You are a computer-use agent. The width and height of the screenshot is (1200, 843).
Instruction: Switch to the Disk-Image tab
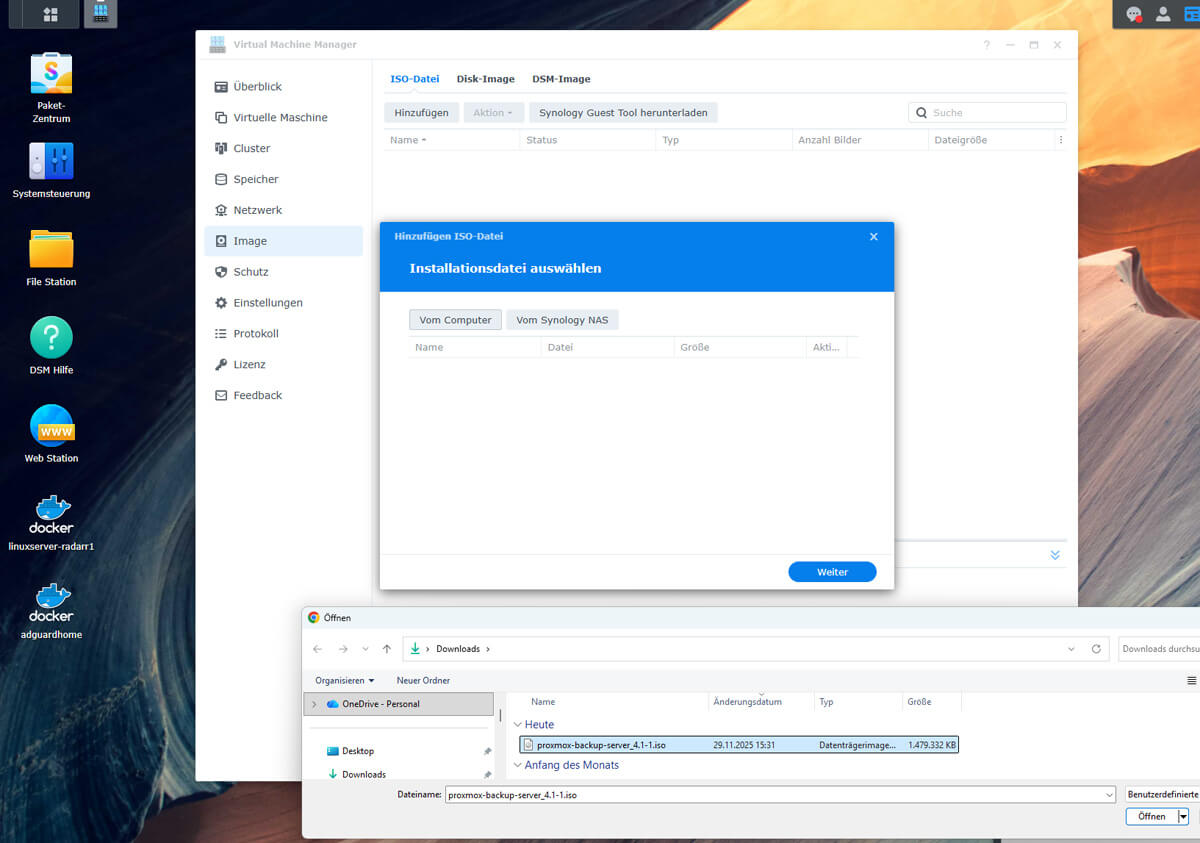tap(485, 79)
